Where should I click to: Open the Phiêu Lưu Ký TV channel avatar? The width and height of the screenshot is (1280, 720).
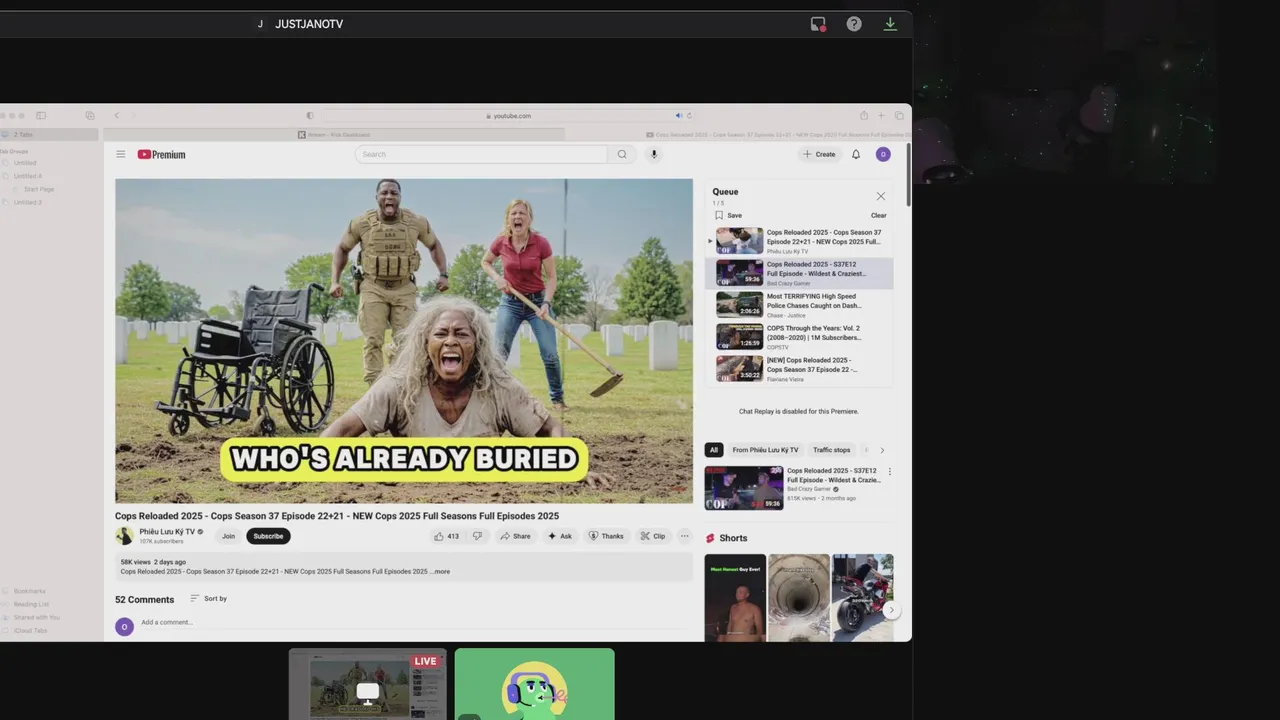(124, 536)
